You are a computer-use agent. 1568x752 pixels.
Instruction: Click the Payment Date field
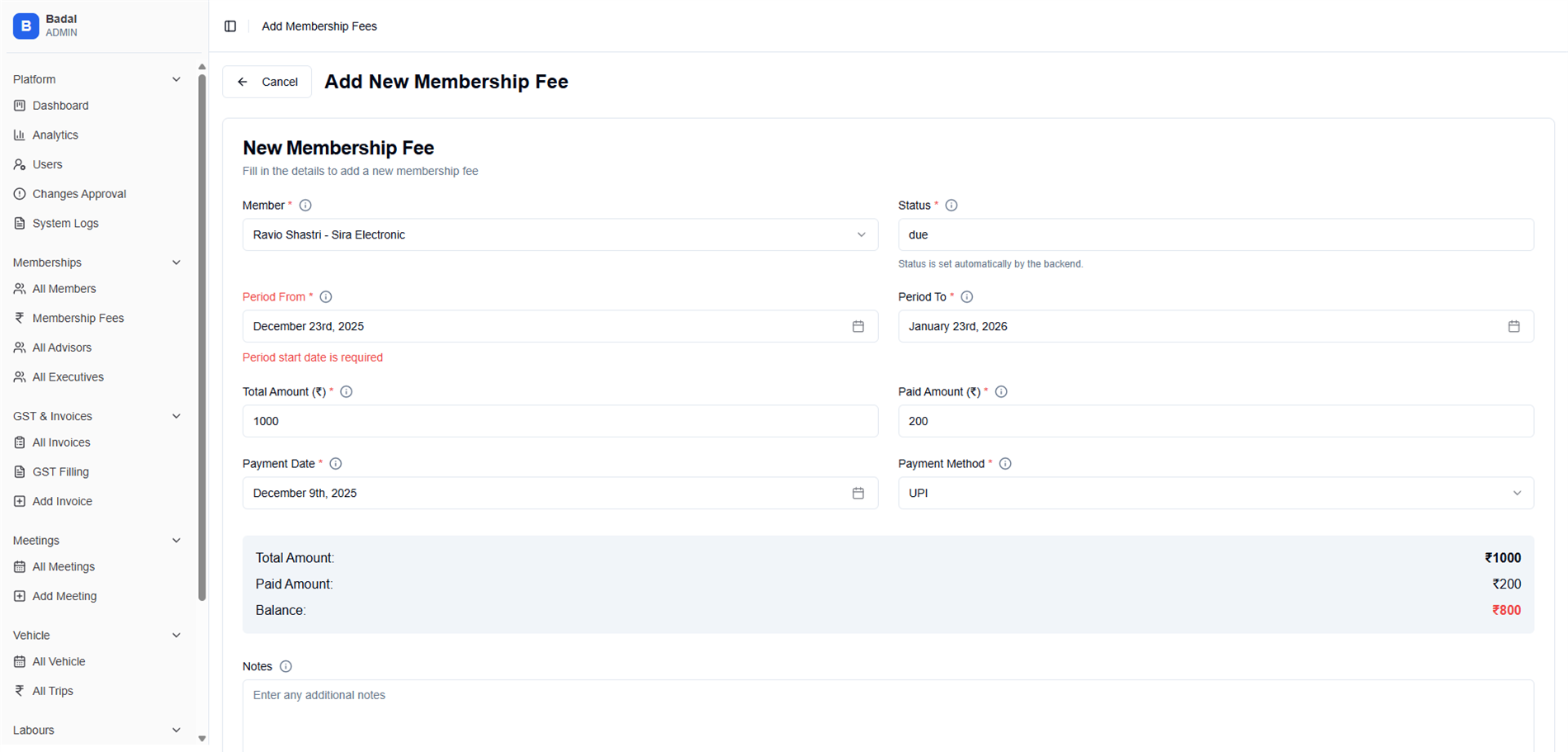560,494
